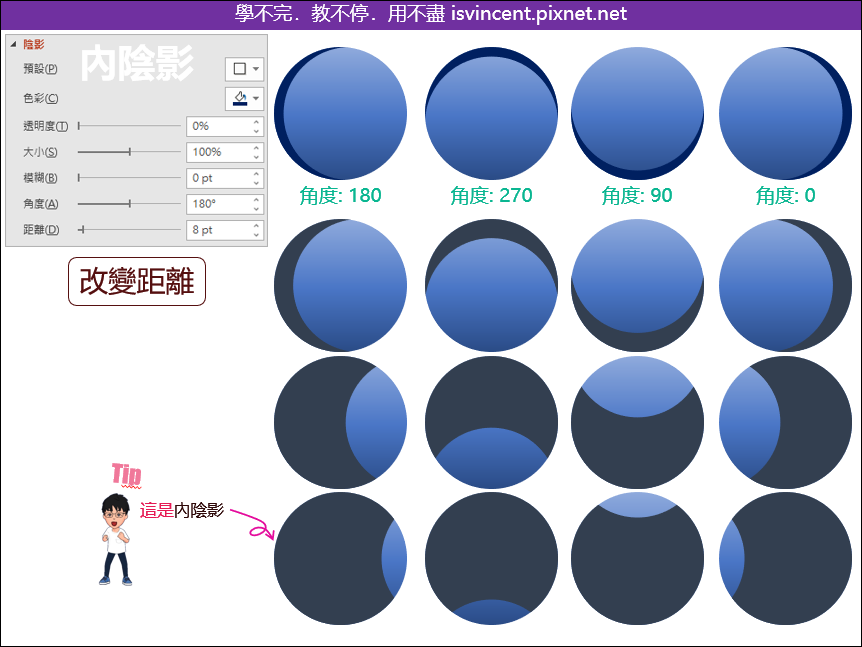Click the 距離(D) distance slider handle
Image resolution: width=862 pixels, height=647 pixels.
(x=82, y=229)
